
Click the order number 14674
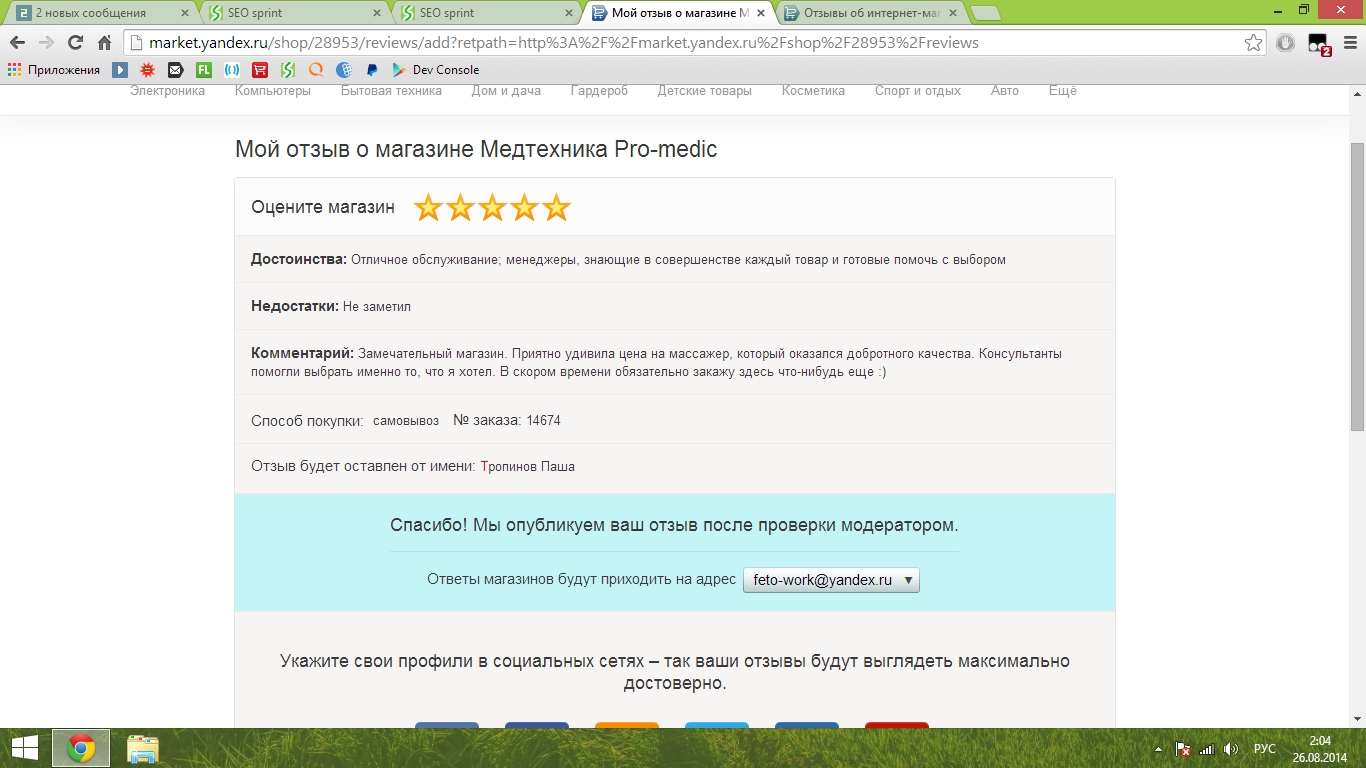pyautogui.click(x=543, y=421)
